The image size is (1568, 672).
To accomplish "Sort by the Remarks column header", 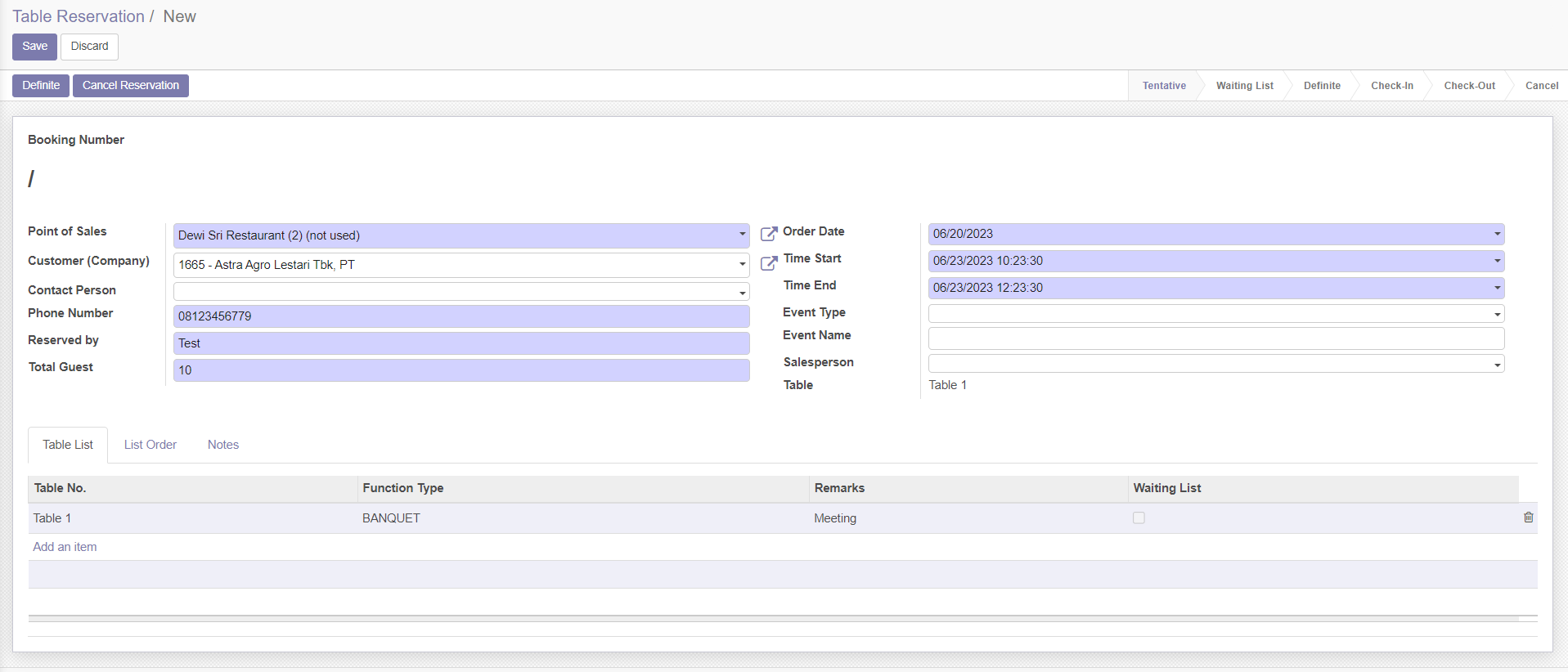I will (968, 488).
